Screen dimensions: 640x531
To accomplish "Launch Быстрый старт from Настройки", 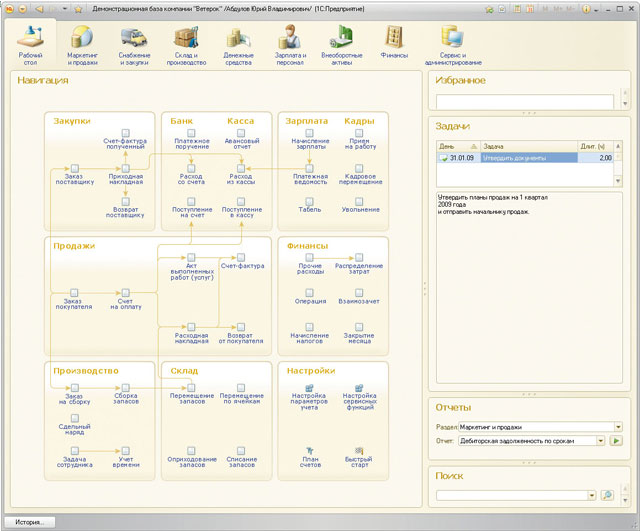I will pos(358,451).
